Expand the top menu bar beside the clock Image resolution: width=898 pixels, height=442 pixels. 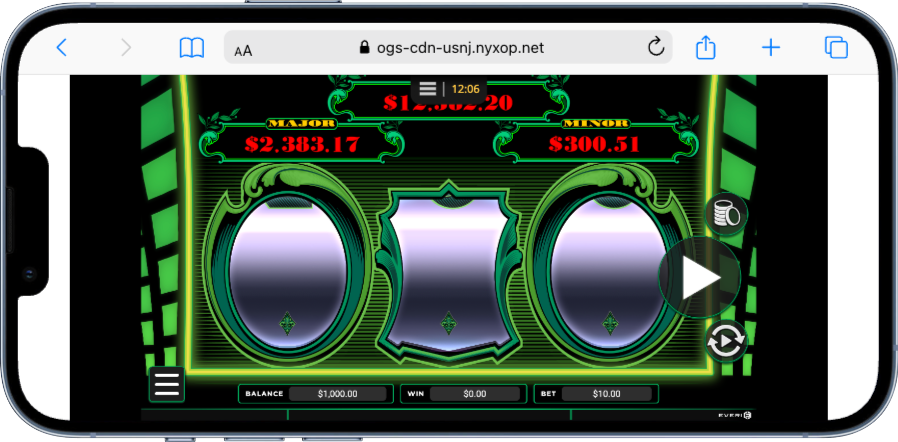click(x=428, y=89)
